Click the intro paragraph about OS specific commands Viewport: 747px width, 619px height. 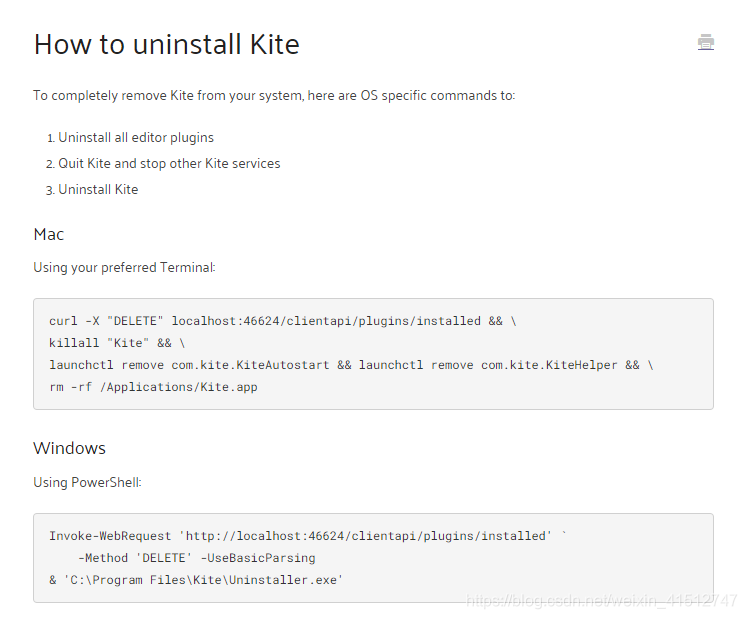(x=274, y=96)
